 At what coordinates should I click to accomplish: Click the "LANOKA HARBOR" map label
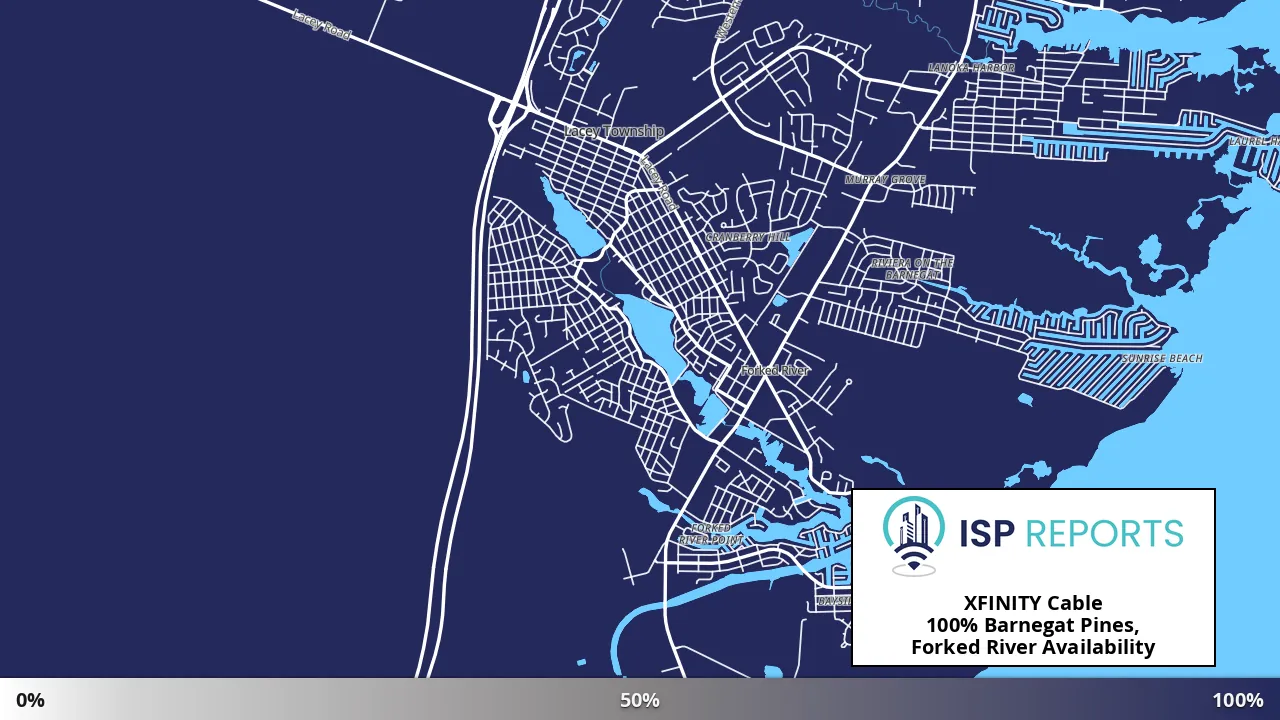tap(971, 68)
